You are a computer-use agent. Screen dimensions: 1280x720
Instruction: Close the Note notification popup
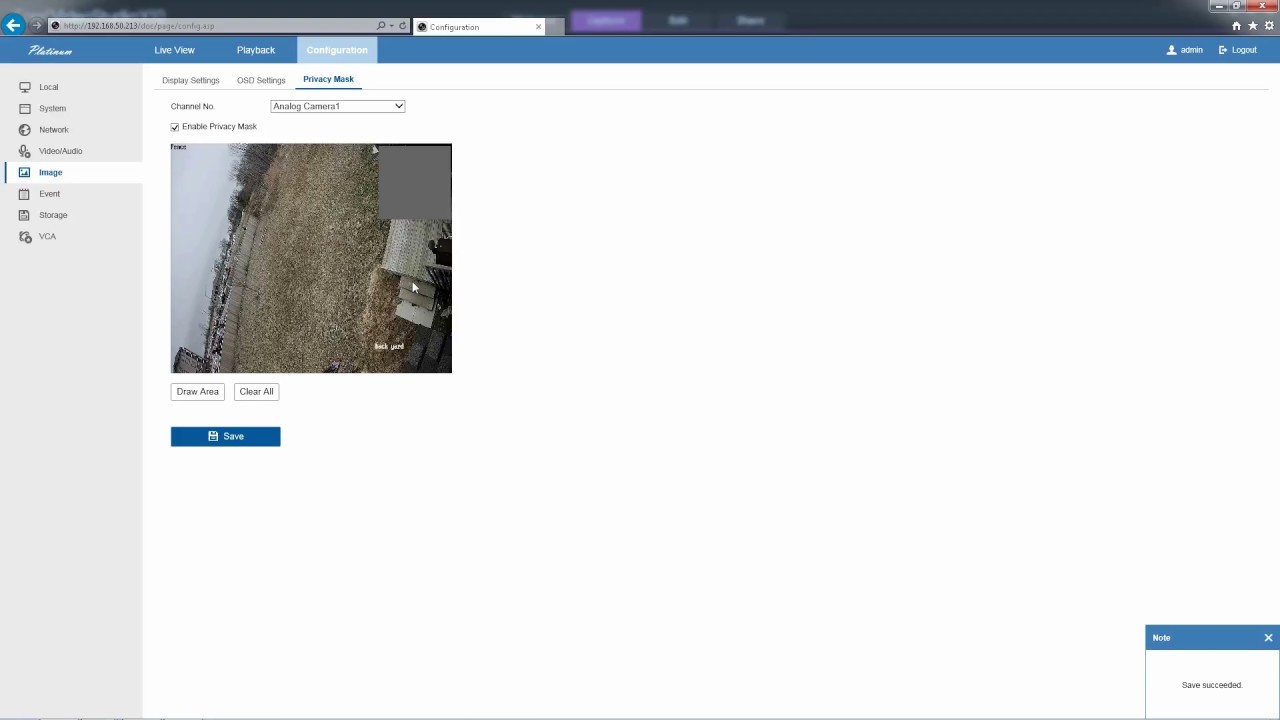coord(1268,638)
